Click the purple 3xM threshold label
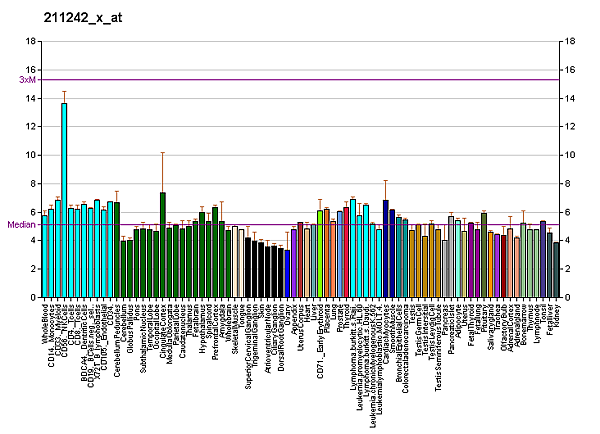Image resolution: width=600 pixels, height=434 pixels. pyautogui.click(x=27, y=79)
